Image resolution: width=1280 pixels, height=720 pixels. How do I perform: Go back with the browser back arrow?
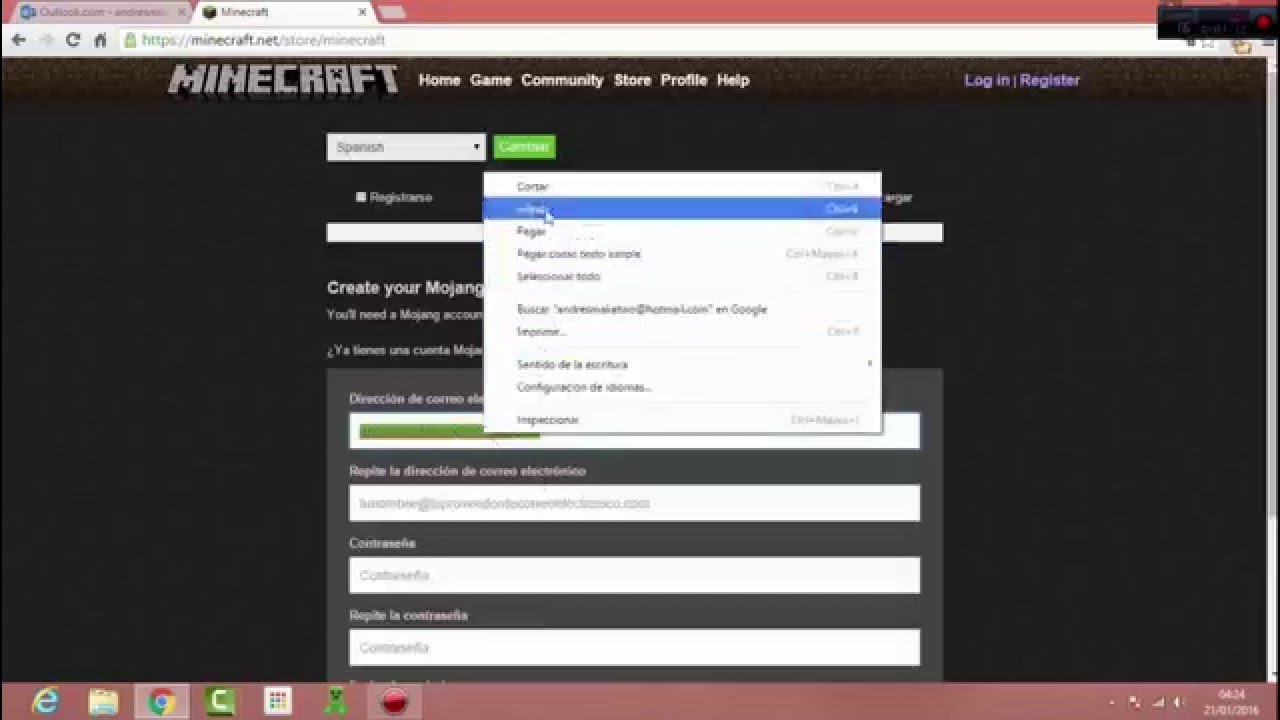tap(18, 40)
